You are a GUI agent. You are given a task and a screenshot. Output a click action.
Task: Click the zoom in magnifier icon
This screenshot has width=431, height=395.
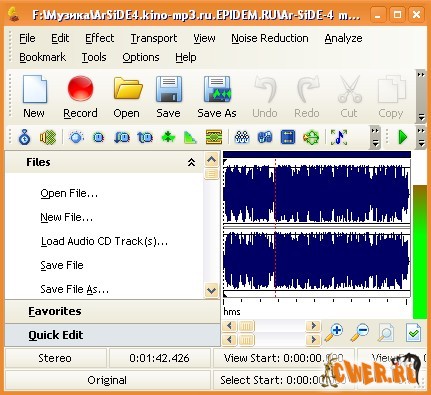coord(334,333)
